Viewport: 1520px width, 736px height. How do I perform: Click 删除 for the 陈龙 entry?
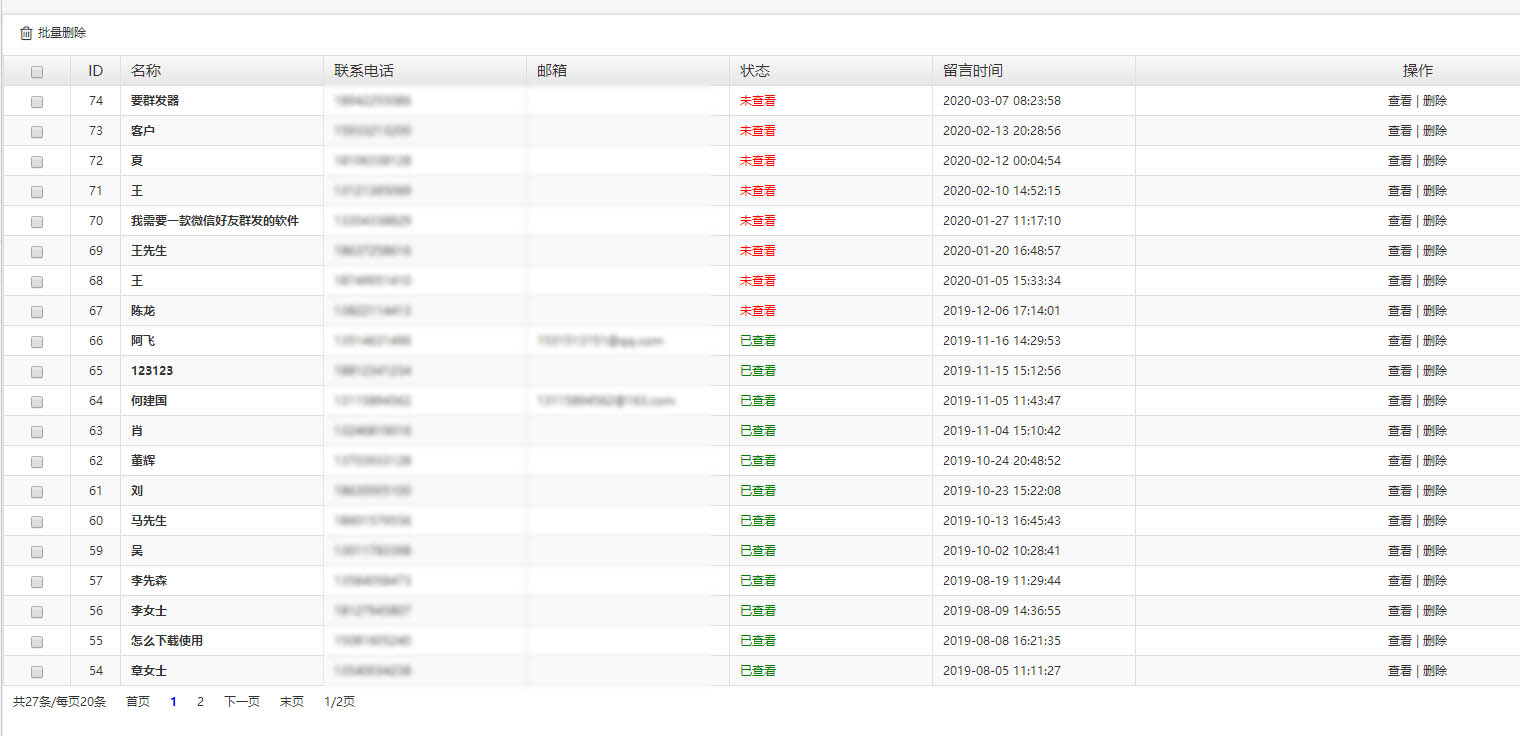[x=1435, y=311]
